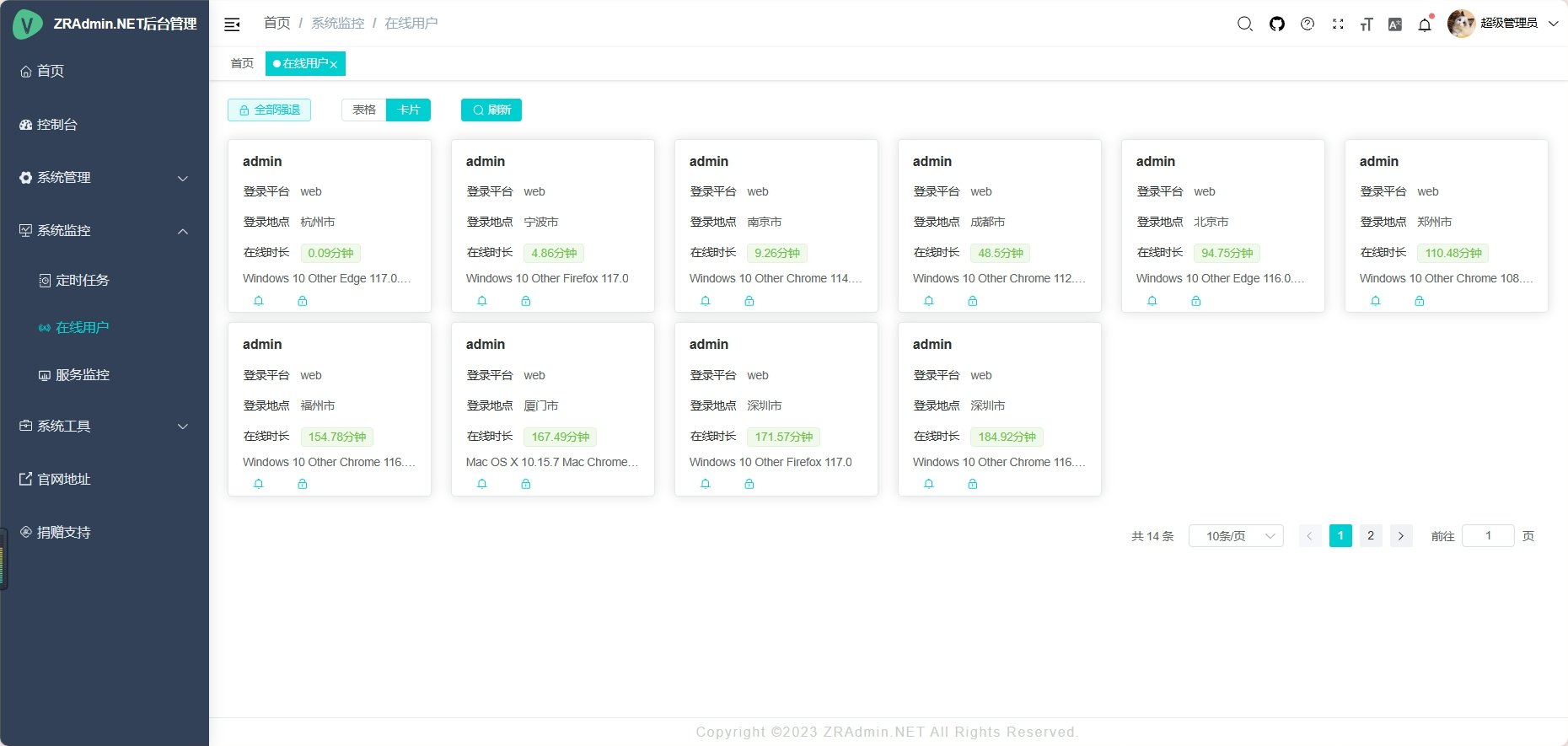Click the GitHub icon in the header

click(1277, 24)
